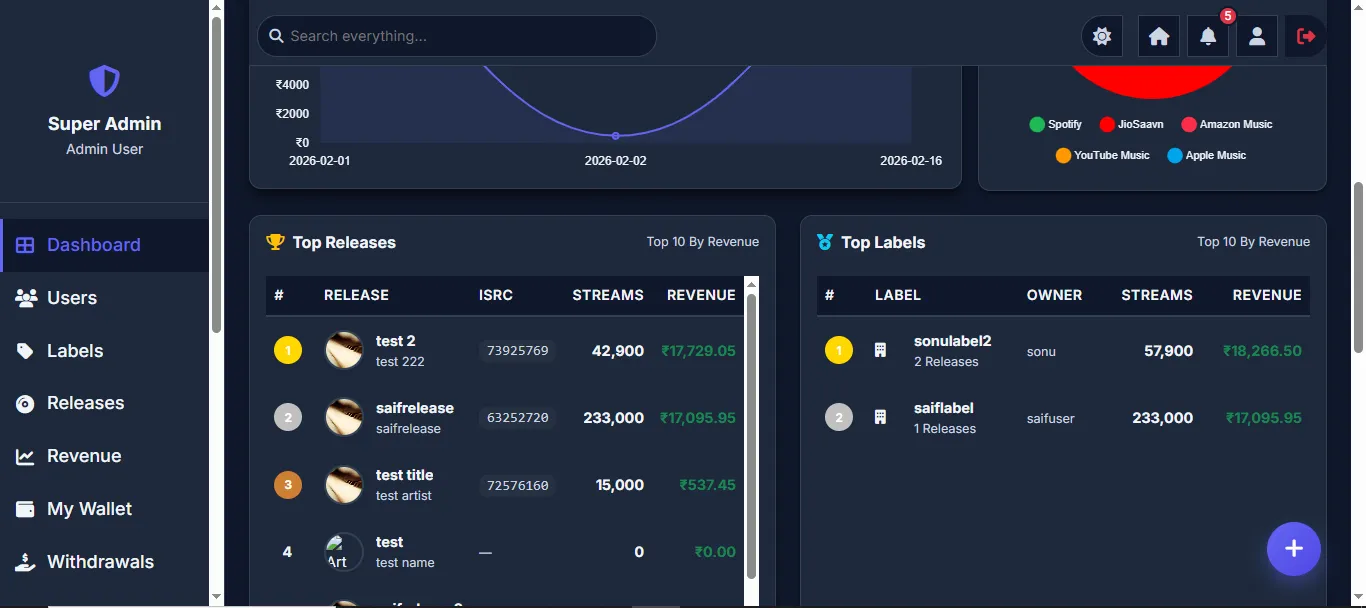Image resolution: width=1366 pixels, height=608 pixels.
Task: Click the My Wallet icon in the sidebar
Action: (x=25, y=509)
